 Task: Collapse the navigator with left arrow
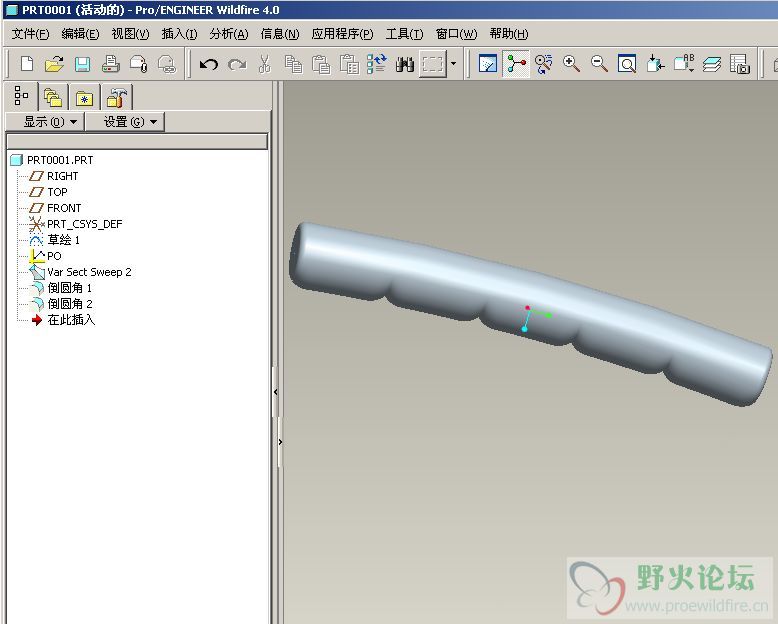coord(275,392)
